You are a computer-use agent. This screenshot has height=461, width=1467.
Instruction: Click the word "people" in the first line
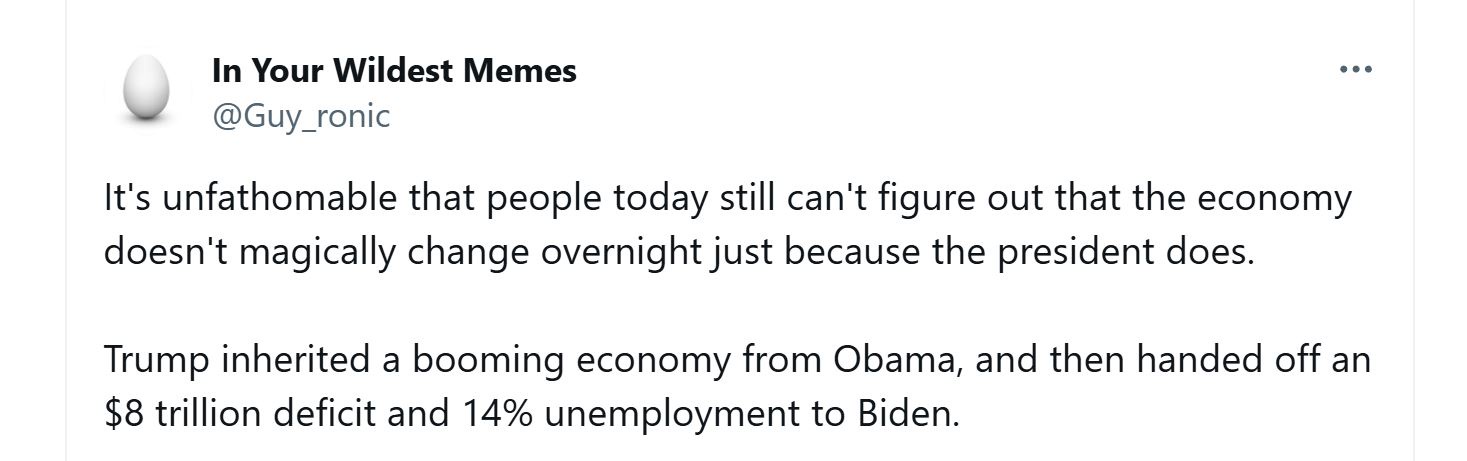542,198
